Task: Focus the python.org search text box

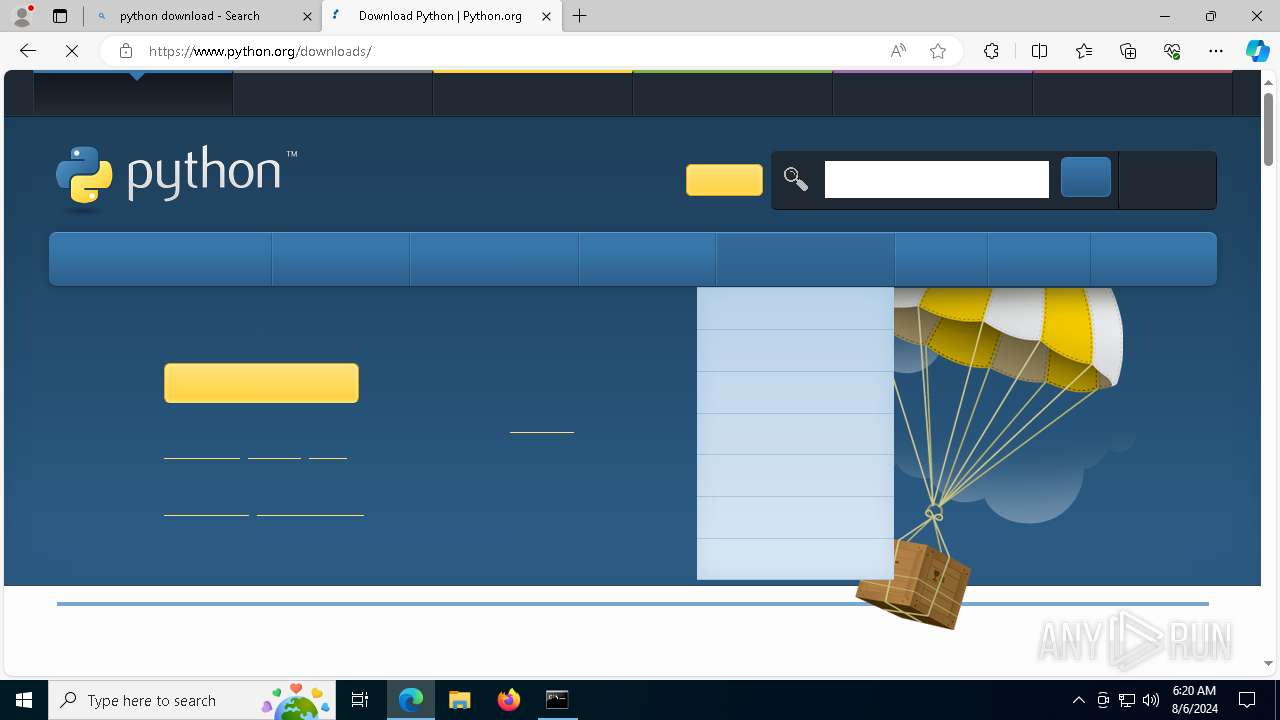Action: pos(937,180)
